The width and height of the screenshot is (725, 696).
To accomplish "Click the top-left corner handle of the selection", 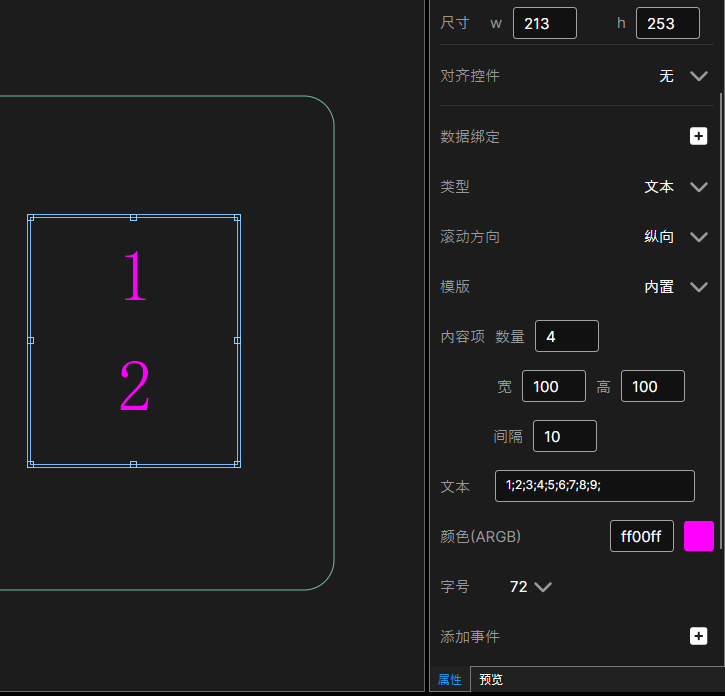I will click(31, 218).
